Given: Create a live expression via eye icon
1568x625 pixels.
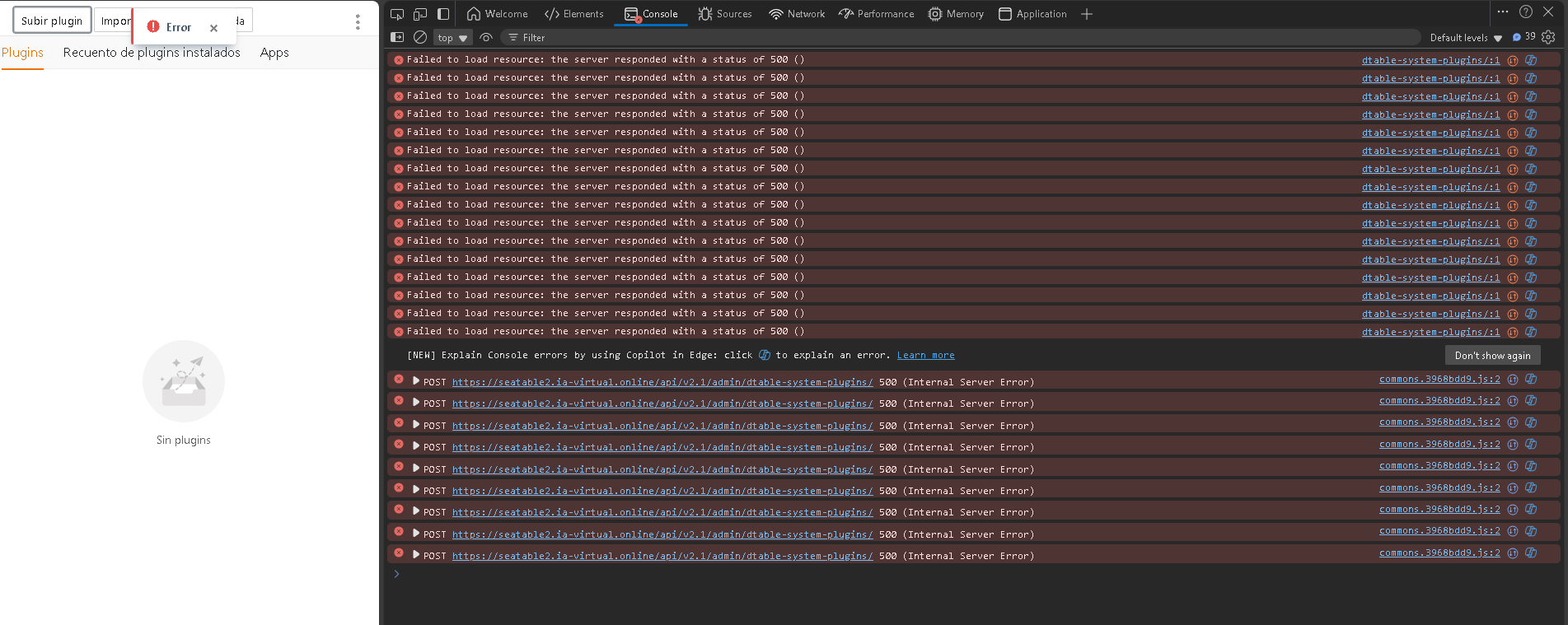Looking at the screenshot, I should [x=486, y=37].
